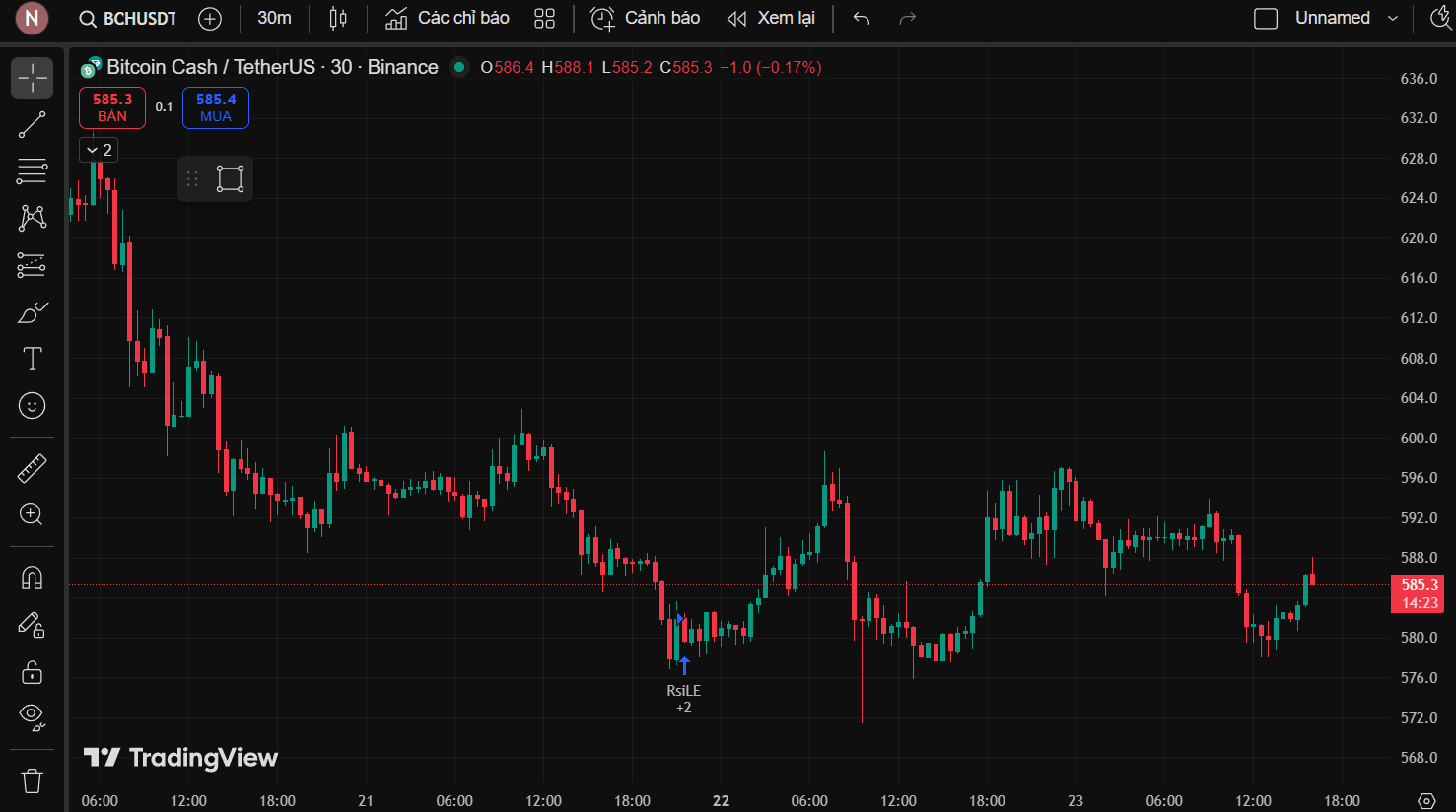Screen dimensions: 1456x812
Task: Select the brush drawing tool
Action: click(x=32, y=312)
